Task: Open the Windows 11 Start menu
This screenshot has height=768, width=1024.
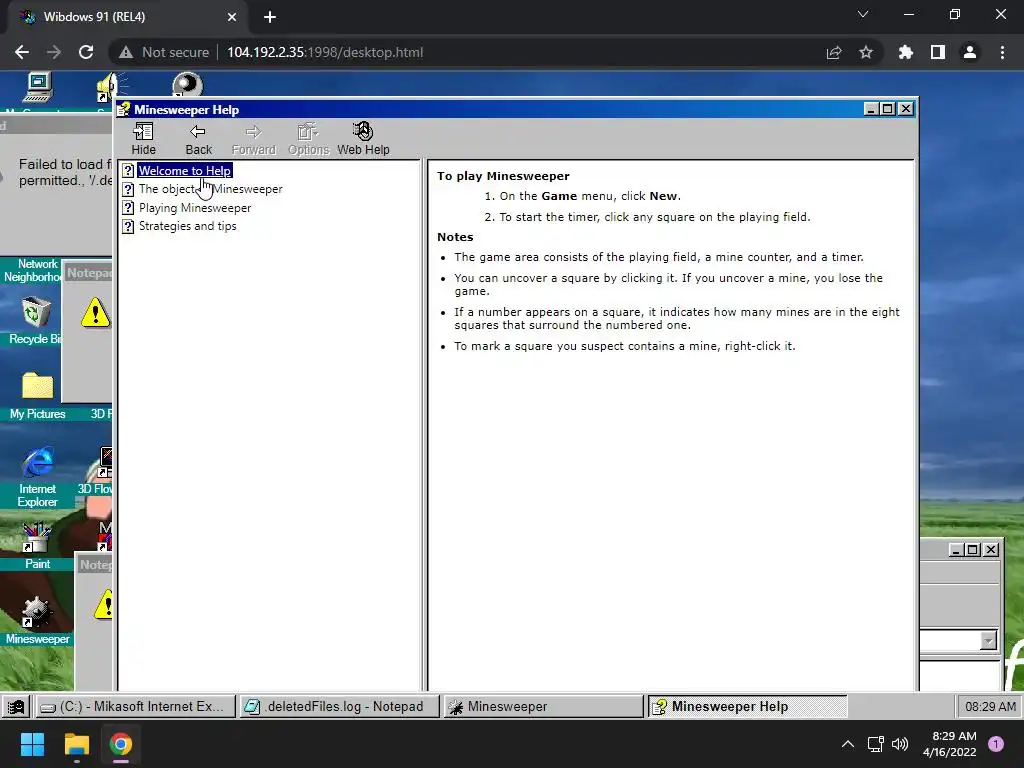Action: pos(32,744)
